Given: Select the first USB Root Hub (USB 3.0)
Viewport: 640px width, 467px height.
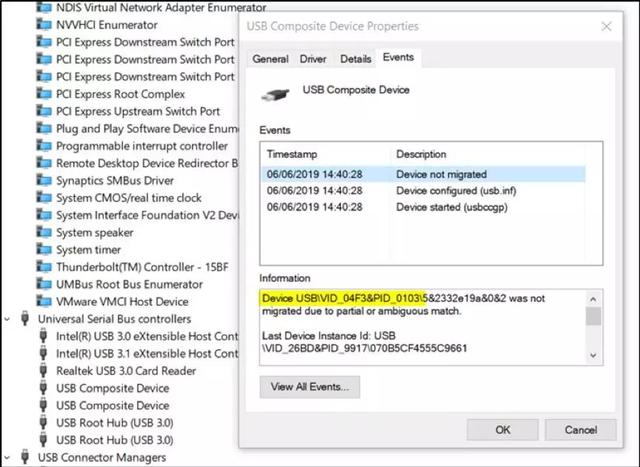Looking at the screenshot, I should click(115, 423).
